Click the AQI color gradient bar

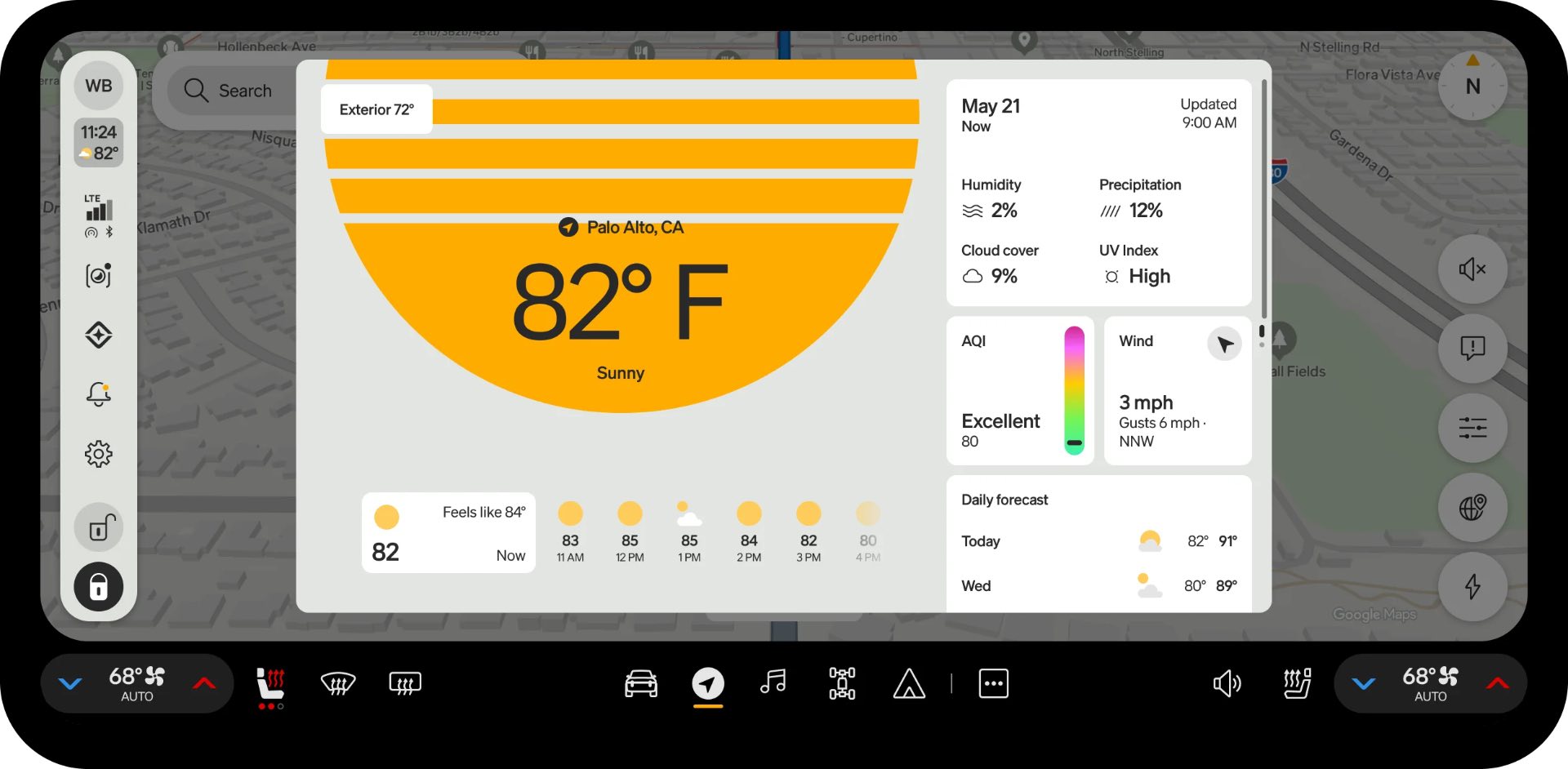(1075, 390)
